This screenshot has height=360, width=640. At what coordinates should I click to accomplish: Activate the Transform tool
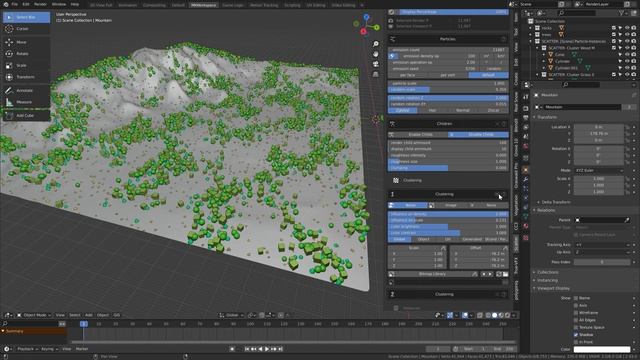coord(27,77)
